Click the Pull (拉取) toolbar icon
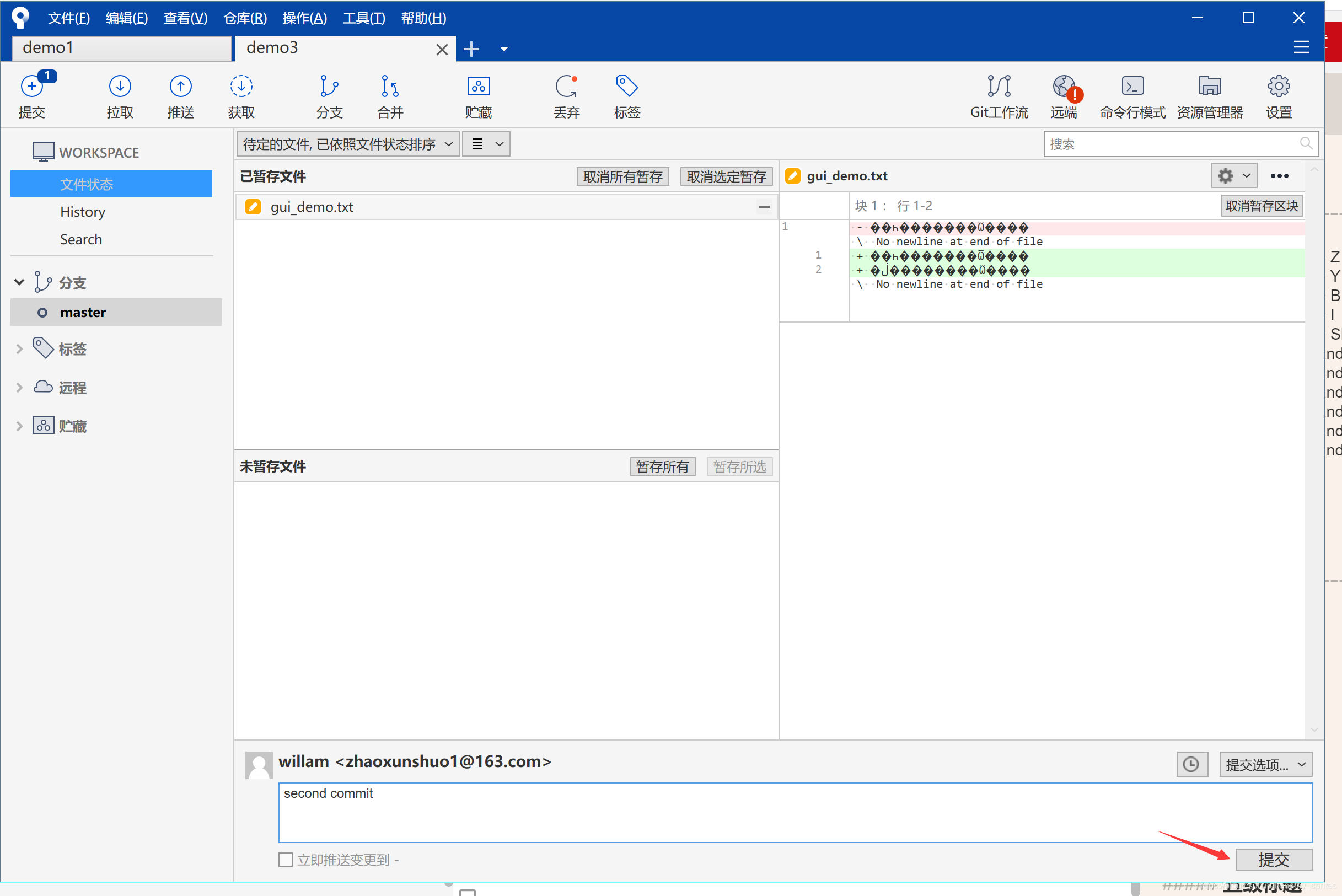The height and width of the screenshot is (896, 1342). pyautogui.click(x=120, y=87)
